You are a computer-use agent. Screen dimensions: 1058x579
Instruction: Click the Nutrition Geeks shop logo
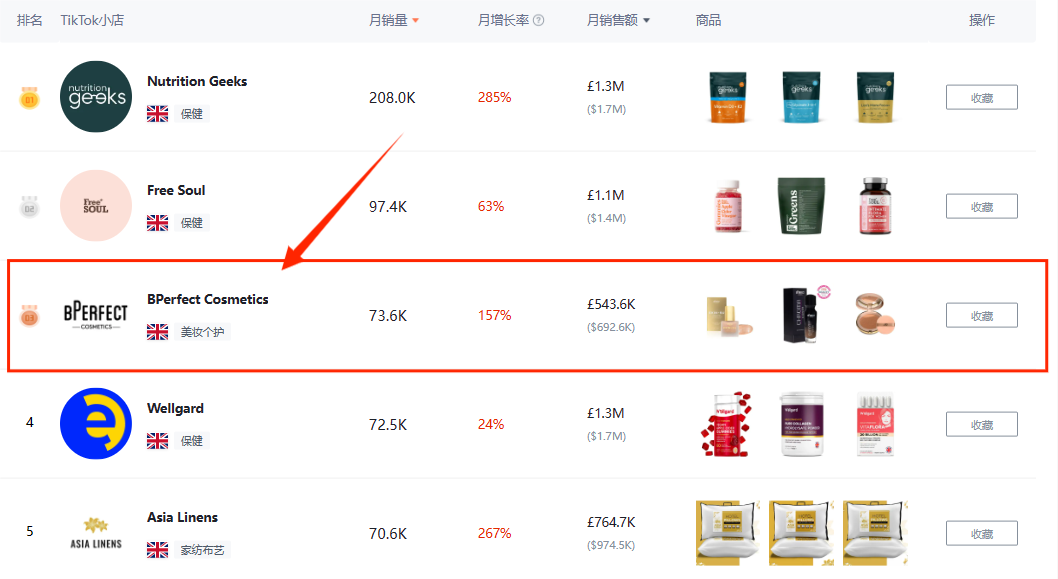pyautogui.click(x=96, y=97)
